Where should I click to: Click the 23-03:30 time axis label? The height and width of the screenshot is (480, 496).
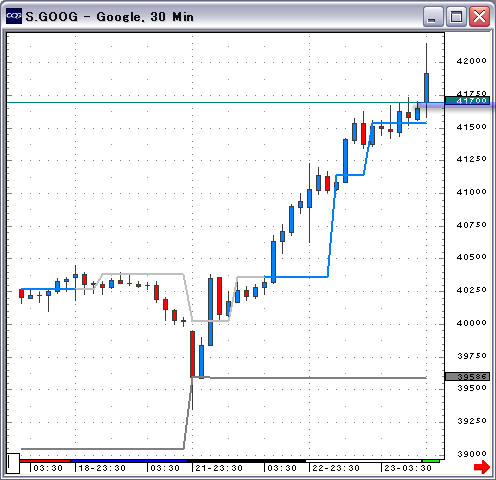(408, 468)
